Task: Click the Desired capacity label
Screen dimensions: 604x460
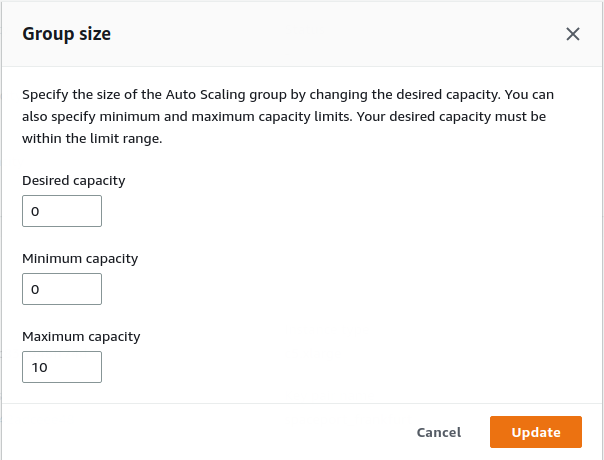Action: (x=74, y=180)
